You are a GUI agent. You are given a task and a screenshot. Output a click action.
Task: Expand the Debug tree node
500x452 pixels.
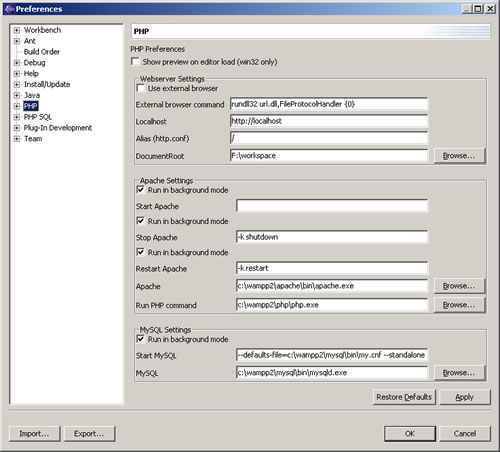tap(17, 63)
